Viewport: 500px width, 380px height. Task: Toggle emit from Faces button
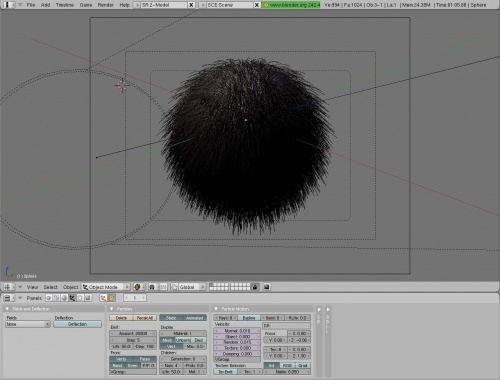click(x=145, y=359)
